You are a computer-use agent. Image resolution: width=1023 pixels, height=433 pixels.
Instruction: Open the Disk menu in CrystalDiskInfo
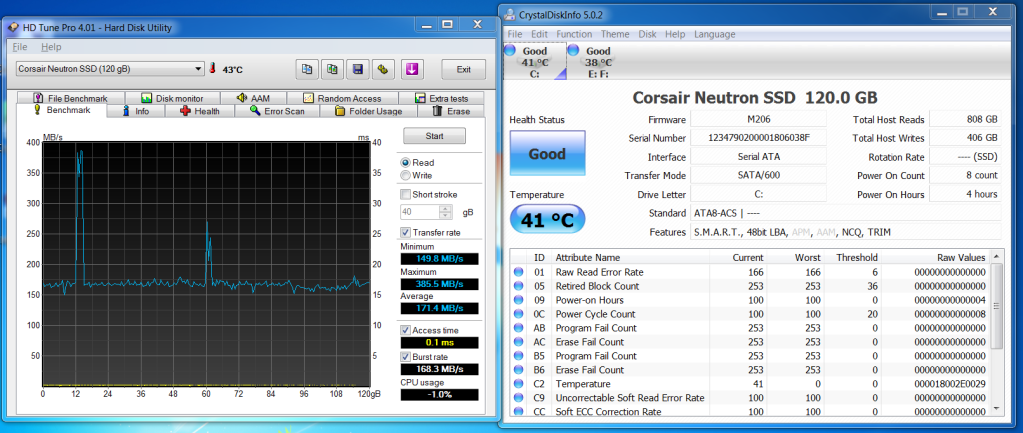pos(647,34)
